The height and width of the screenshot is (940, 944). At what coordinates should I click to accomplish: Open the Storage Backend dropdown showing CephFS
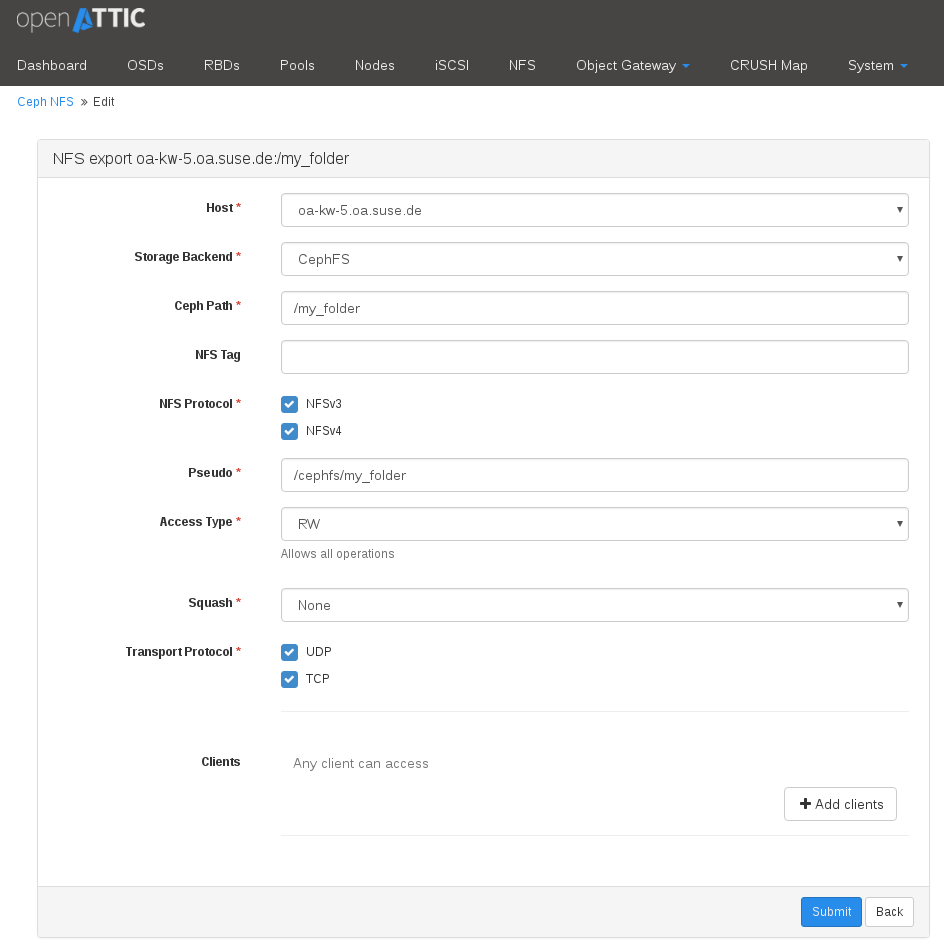[594, 259]
